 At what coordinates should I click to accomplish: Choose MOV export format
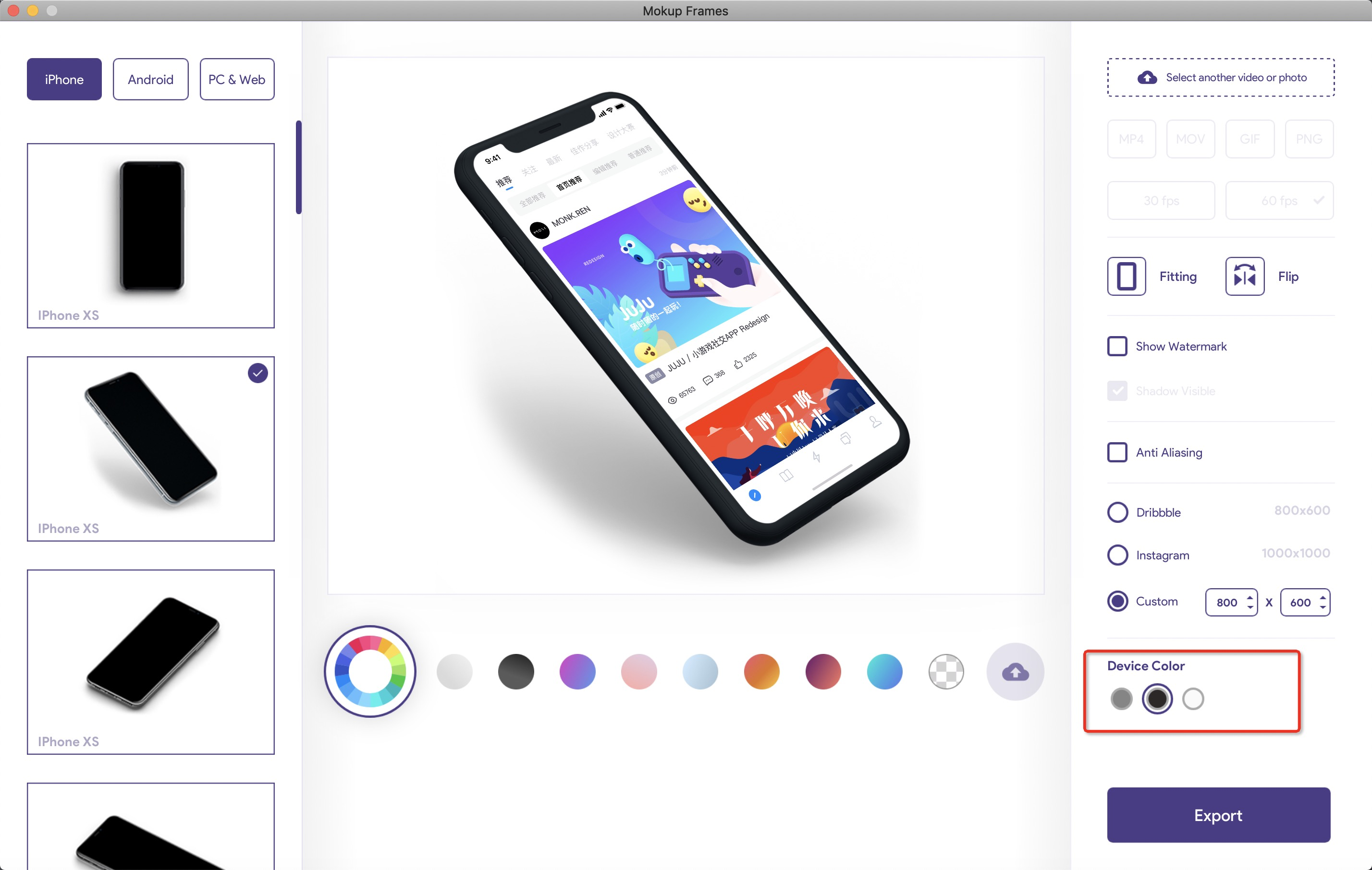pyautogui.click(x=1191, y=139)
